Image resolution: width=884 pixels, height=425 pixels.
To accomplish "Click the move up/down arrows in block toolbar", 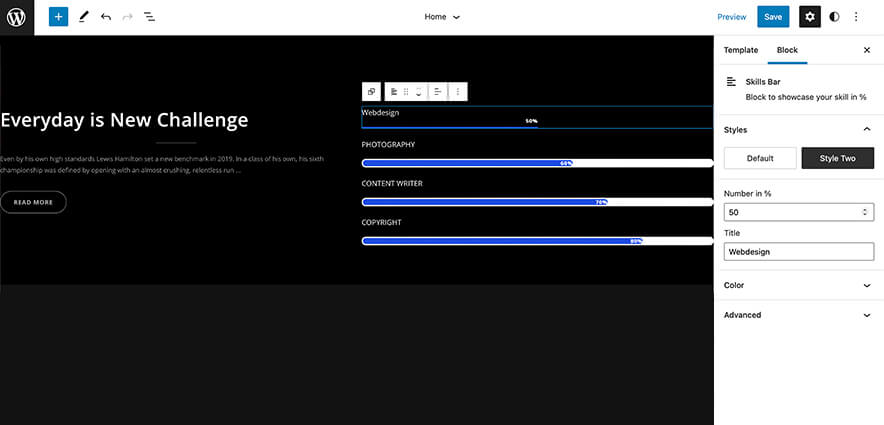I will pyautogui.click(x=418, y=91).
